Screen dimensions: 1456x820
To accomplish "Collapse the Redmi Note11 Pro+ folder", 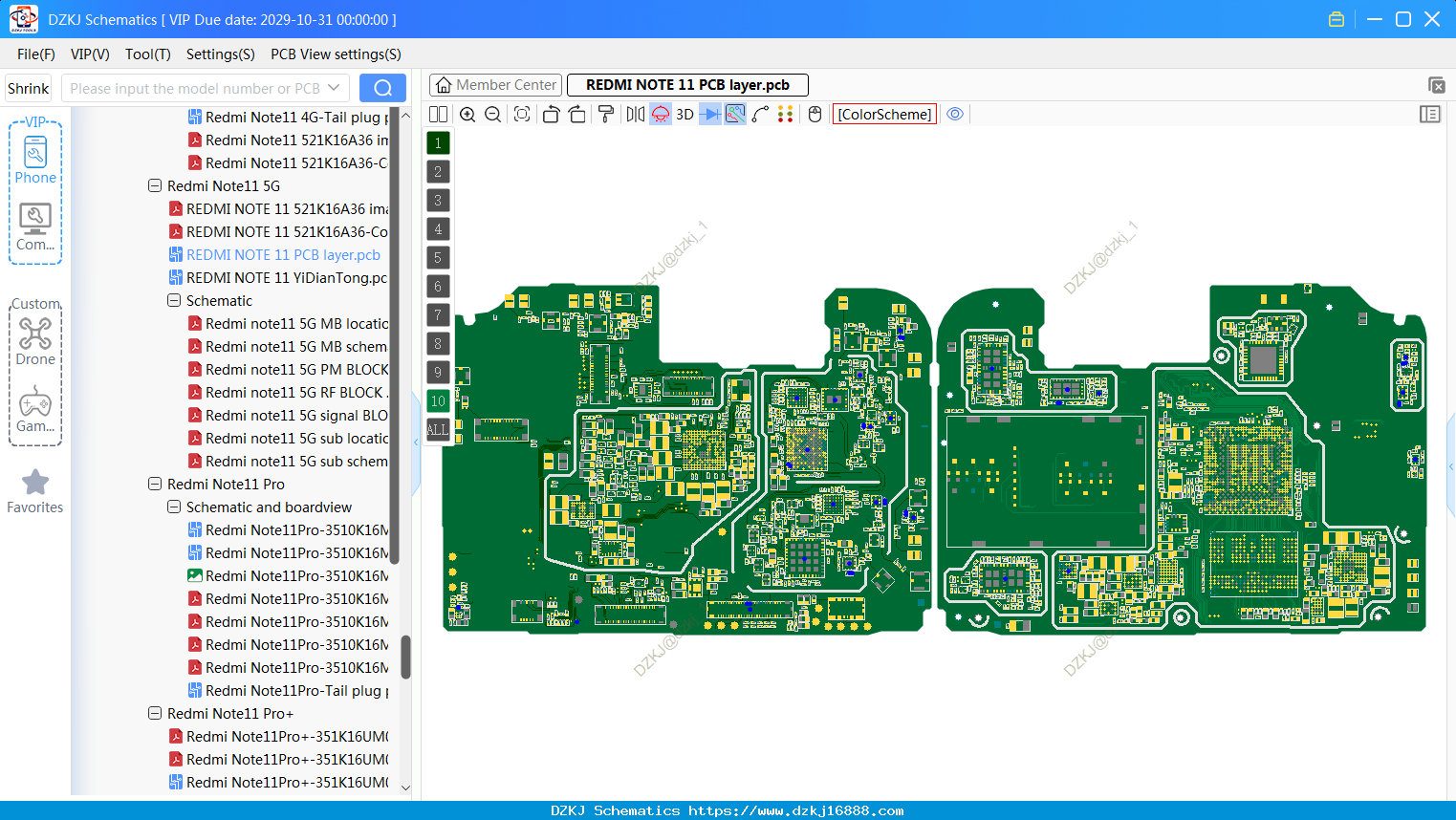I will 155,713.
